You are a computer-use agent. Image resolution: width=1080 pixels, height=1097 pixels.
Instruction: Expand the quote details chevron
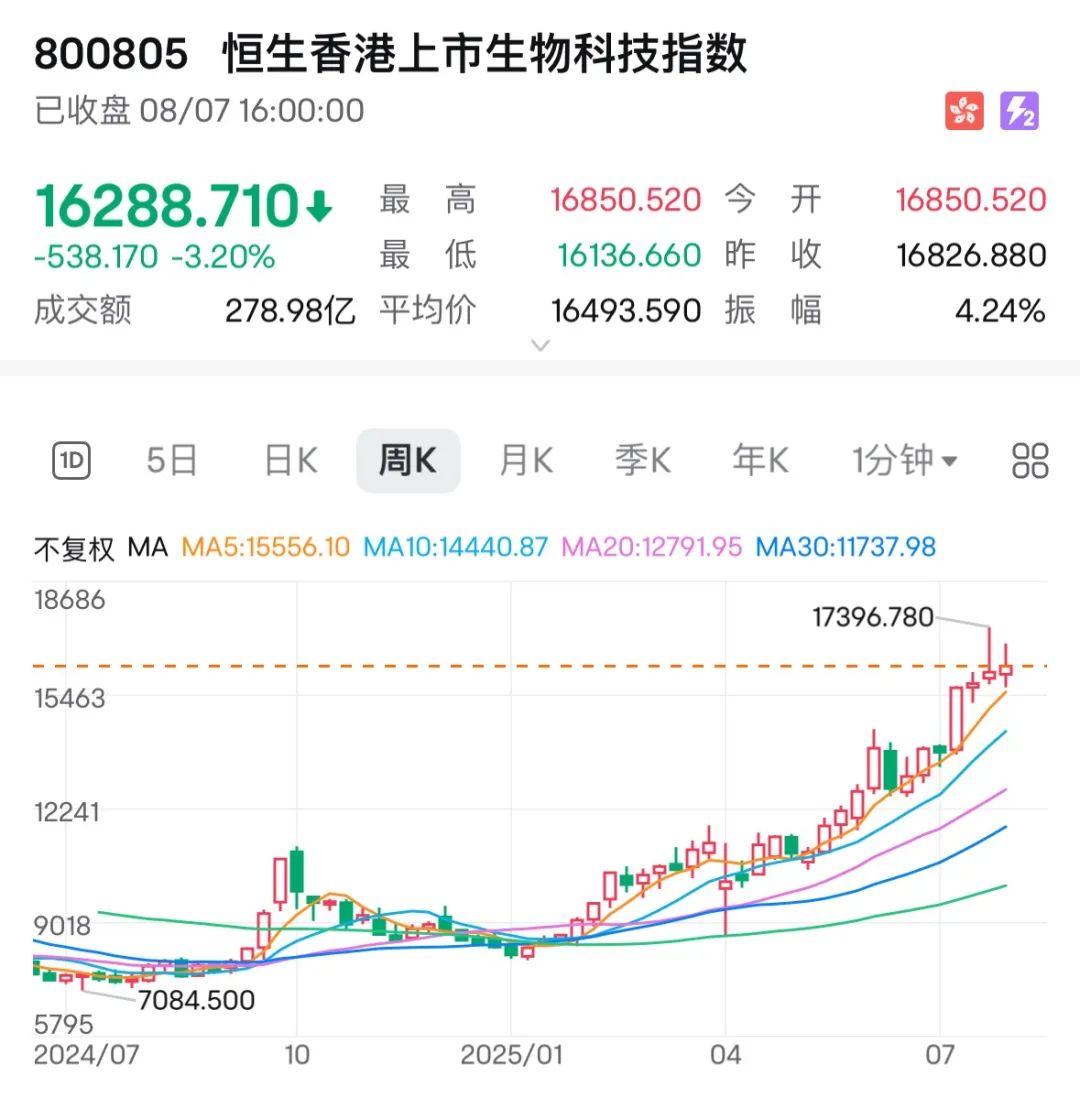point(540,345)
